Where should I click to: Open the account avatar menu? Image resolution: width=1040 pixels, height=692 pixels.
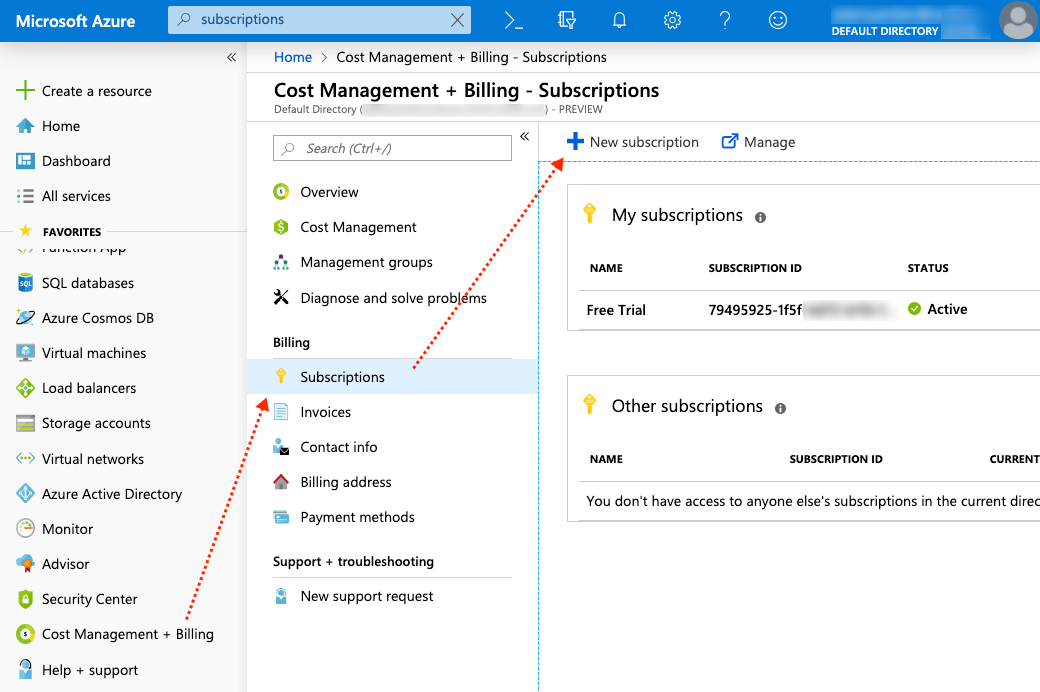click(x=1018, y=21)
